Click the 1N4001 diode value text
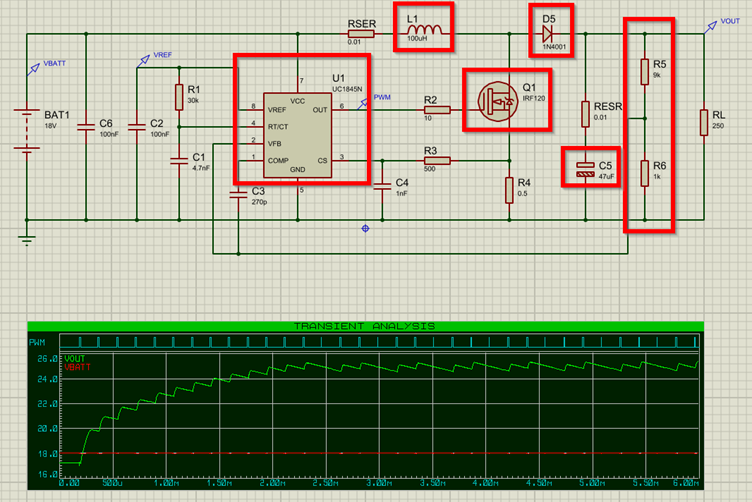 click(x=554, y=47)
